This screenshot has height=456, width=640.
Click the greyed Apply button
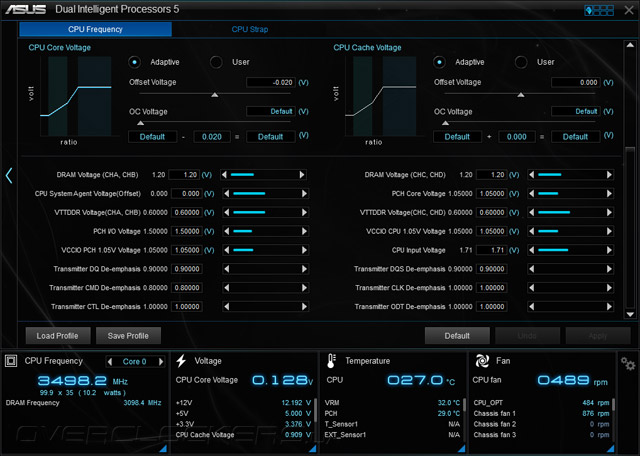pos(598,336)
